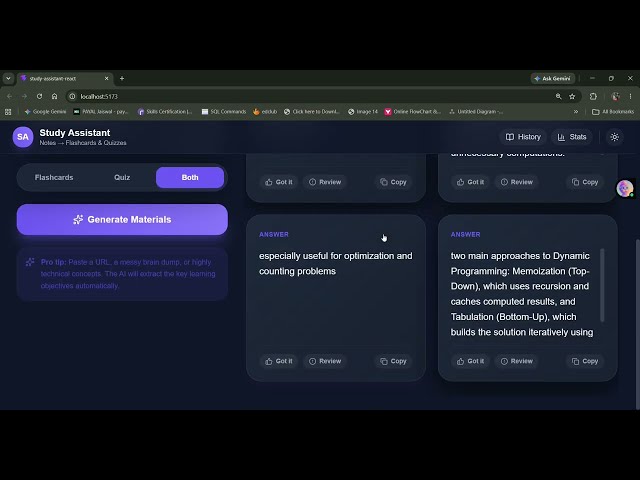Select Quiz mode

click(x=122, y=178)
